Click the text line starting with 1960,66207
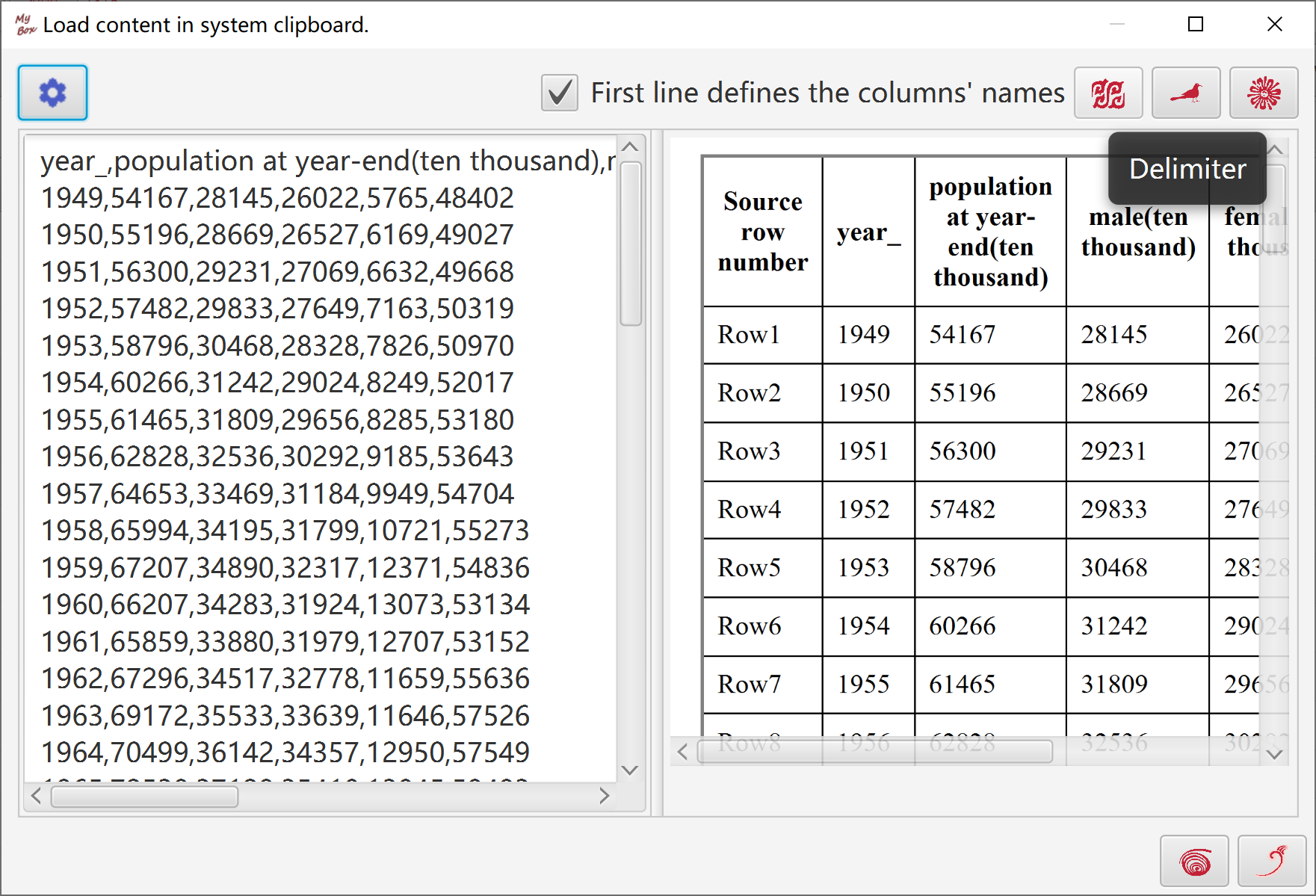 [x=285, y=605]
